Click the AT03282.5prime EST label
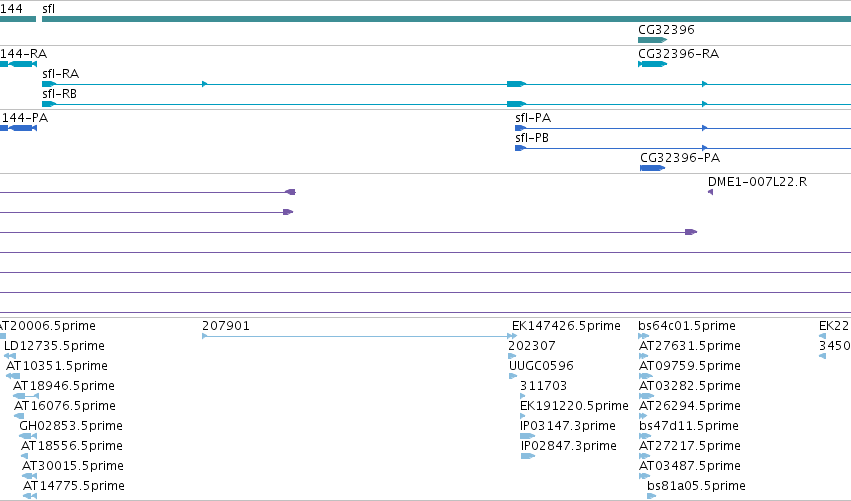Viewport: 851px width, 501px height. (689, 386)
